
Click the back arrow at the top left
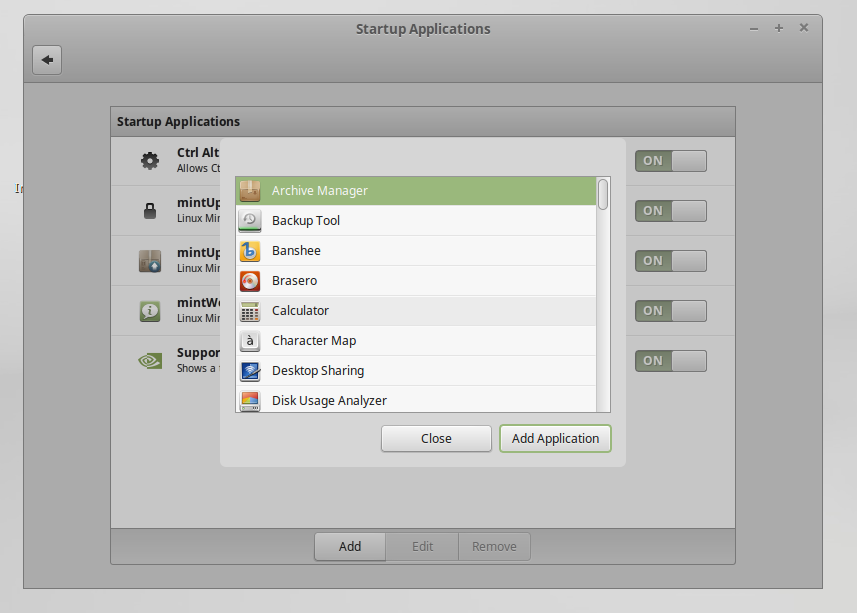click(46, 59)
